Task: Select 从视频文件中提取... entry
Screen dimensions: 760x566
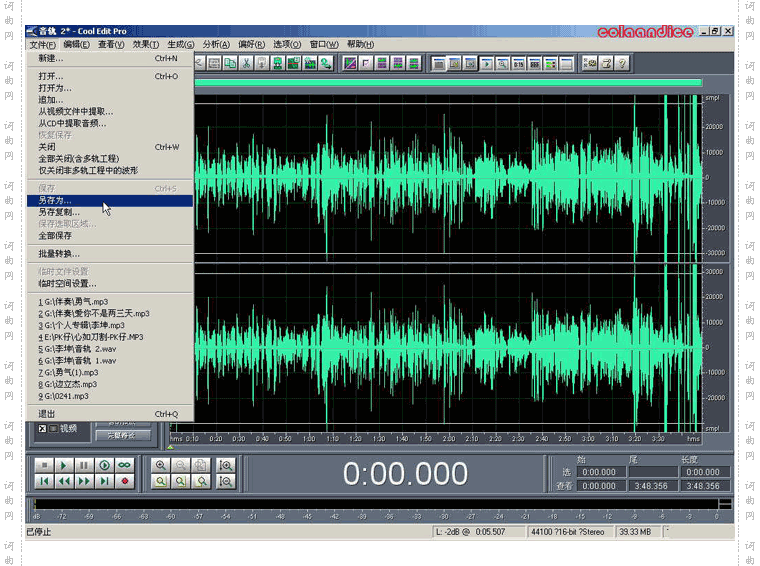Action: [x=110, y=112]
